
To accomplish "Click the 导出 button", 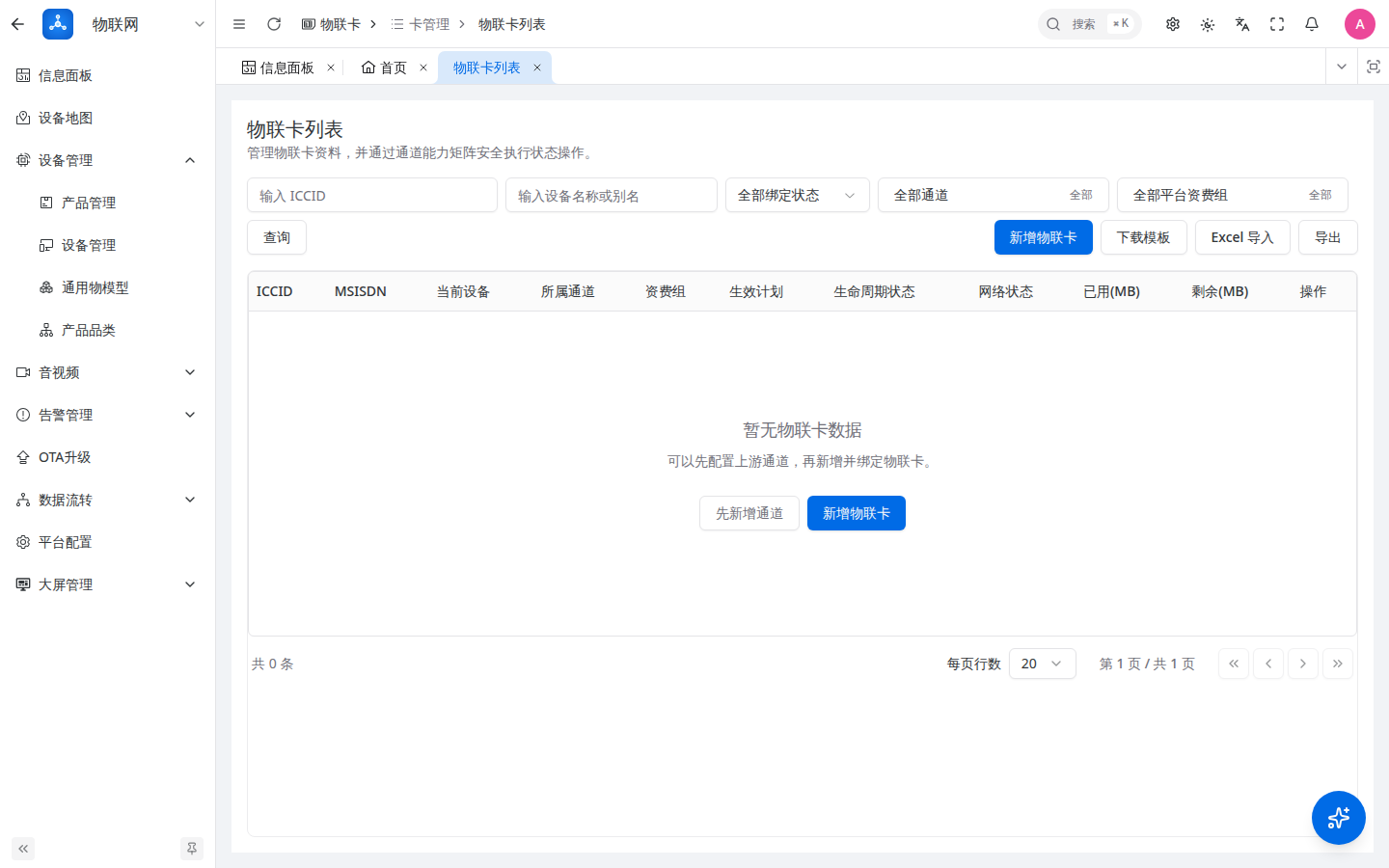I will pos(1328,237).
